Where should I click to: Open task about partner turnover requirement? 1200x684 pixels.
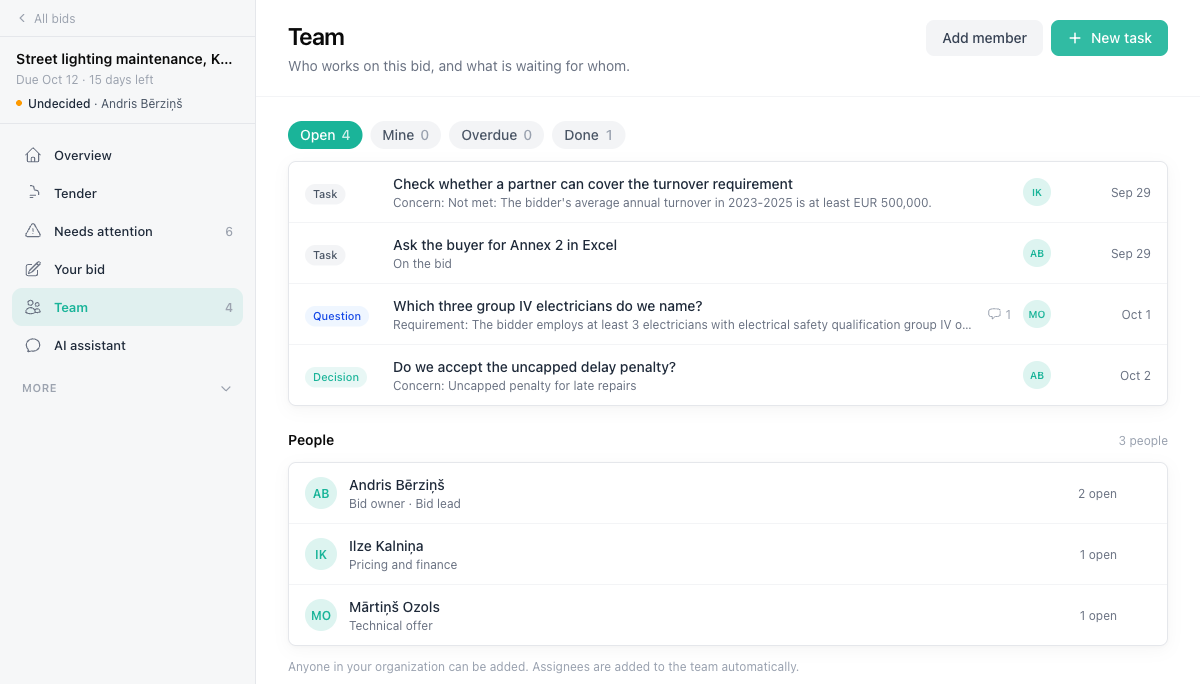click(728, 192)
